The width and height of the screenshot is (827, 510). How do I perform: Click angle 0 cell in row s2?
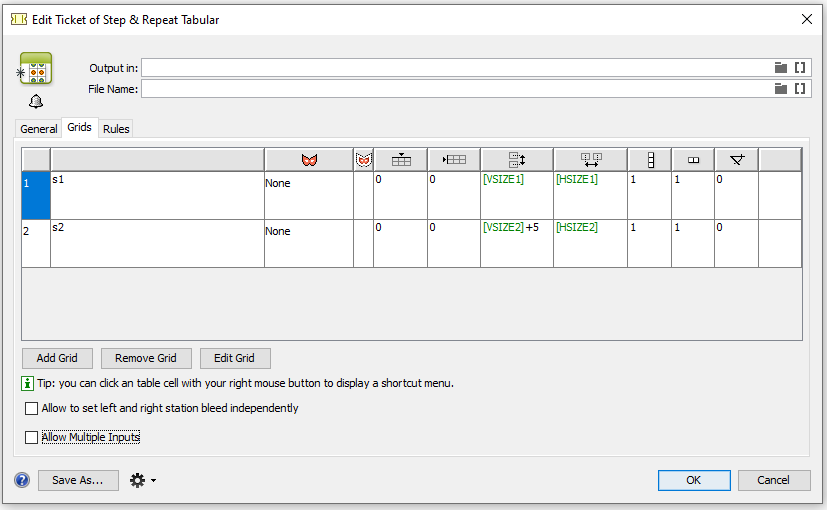[737, 243]
